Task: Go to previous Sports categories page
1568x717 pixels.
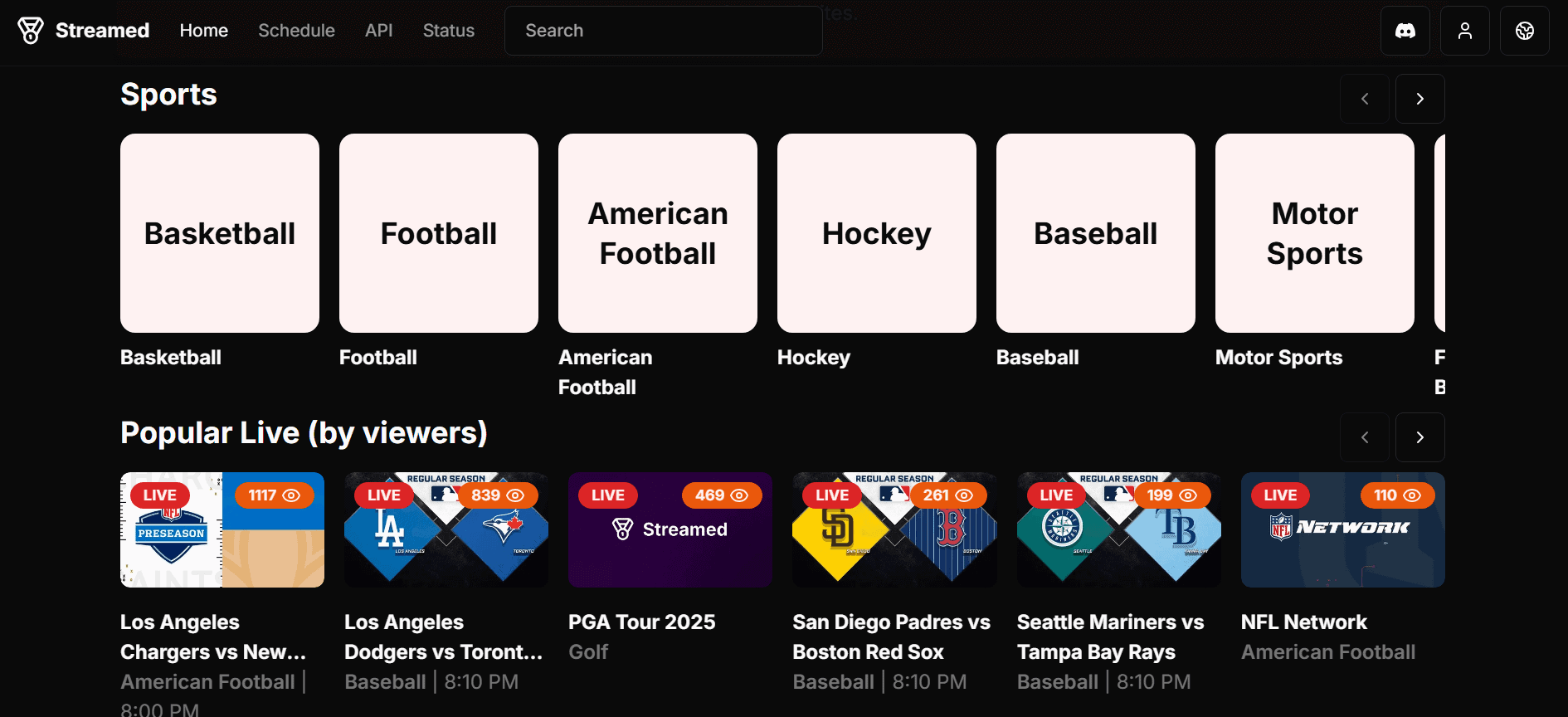Action: pyautogui.click(x=1365, y=99)
